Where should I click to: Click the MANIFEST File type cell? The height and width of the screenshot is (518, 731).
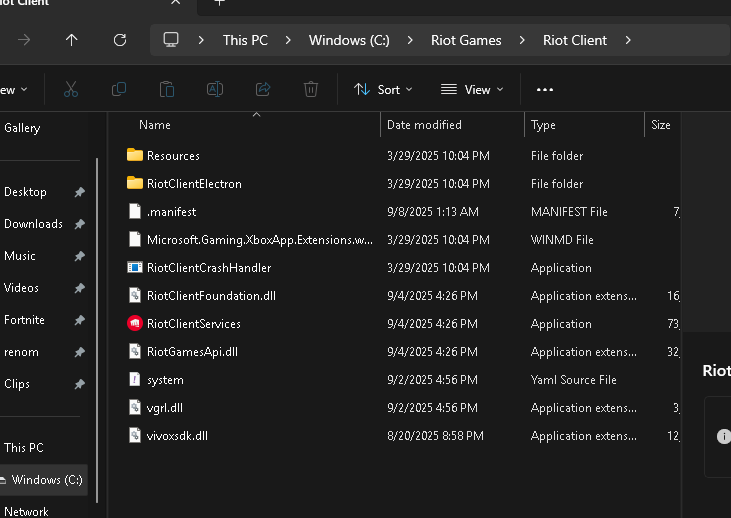[x=569, y=212]
